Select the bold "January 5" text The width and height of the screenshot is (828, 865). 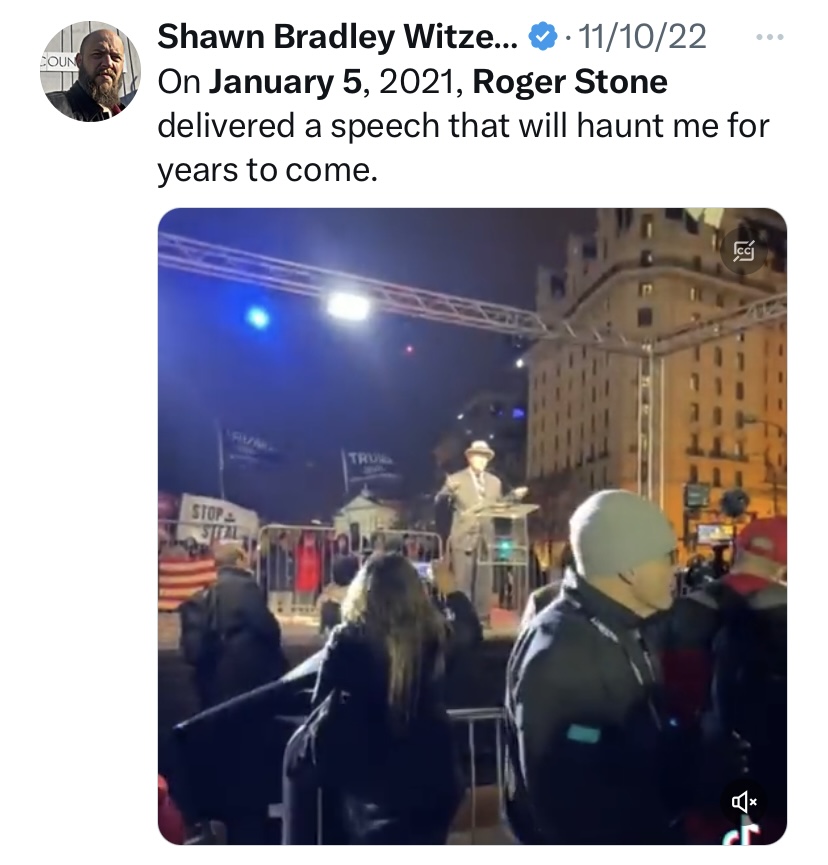[x=285, y=82]
